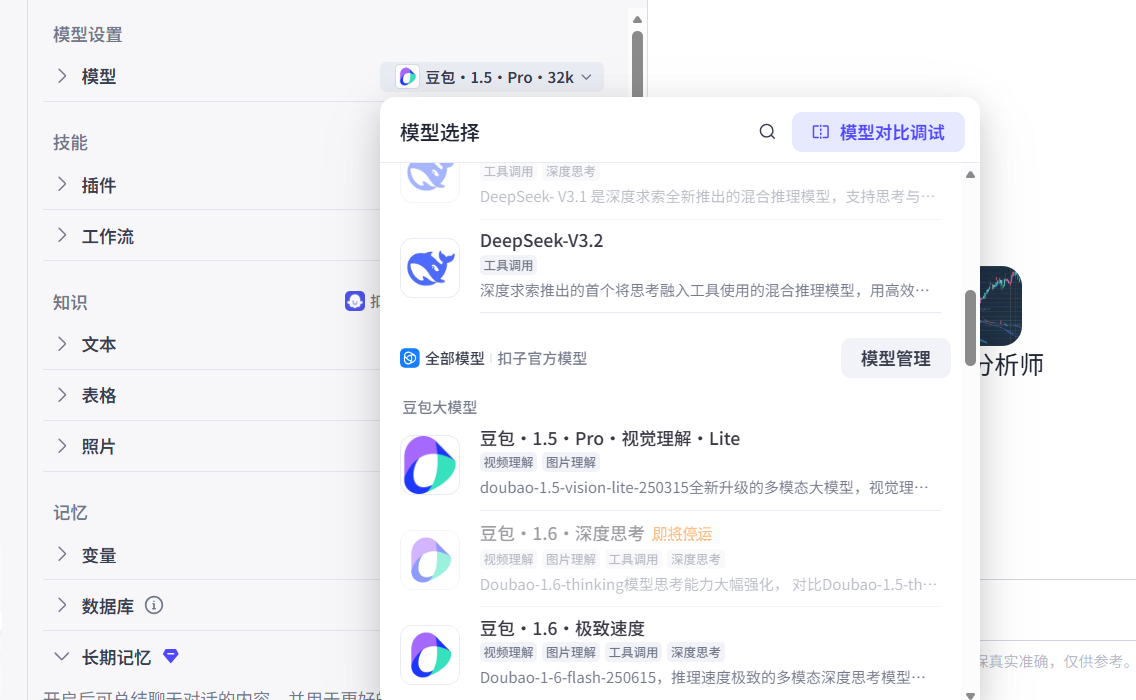Click the scroll-up arrow of model list

tap(970, 175)
